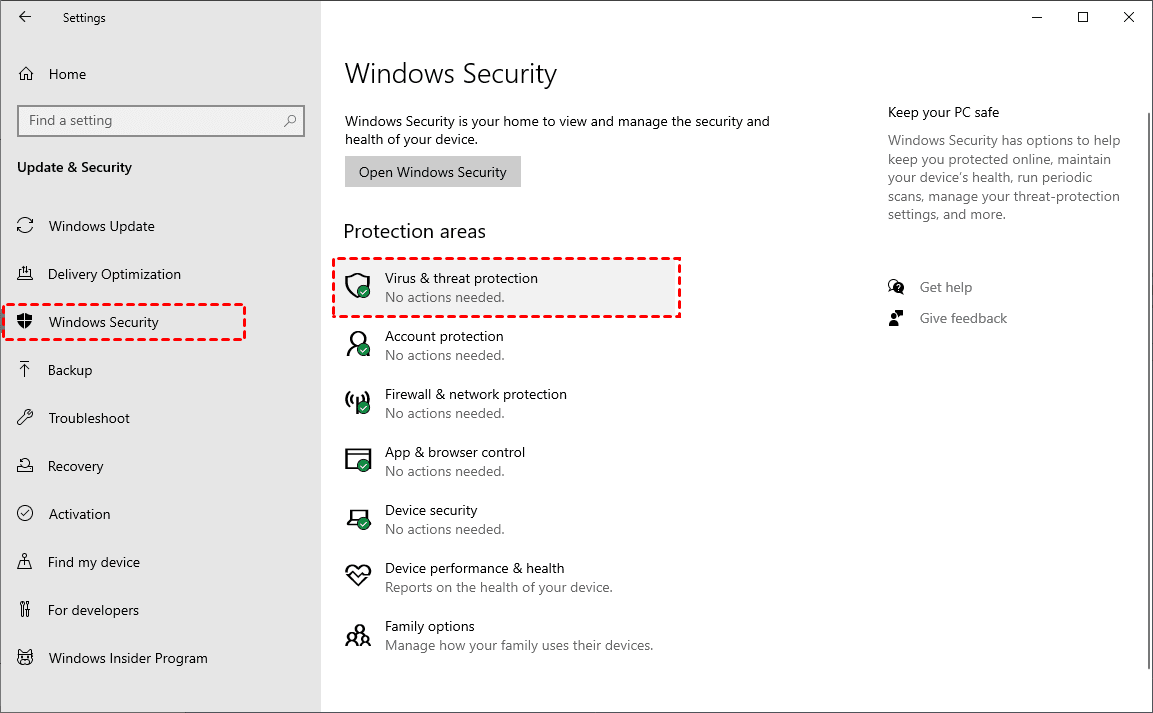
Task: Open the Backup settings section
Action: point(70,370)
